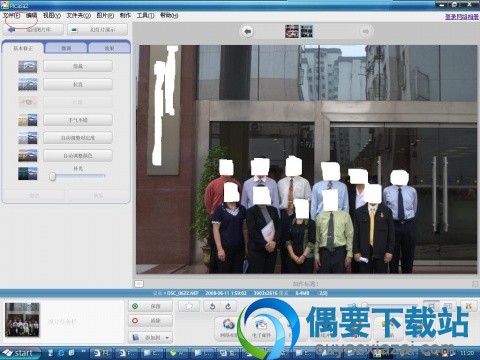Viewport: 480px width, 360px height.
Task: Click the 清除 clear button with the red icon
Action: (x=150, y=321)
